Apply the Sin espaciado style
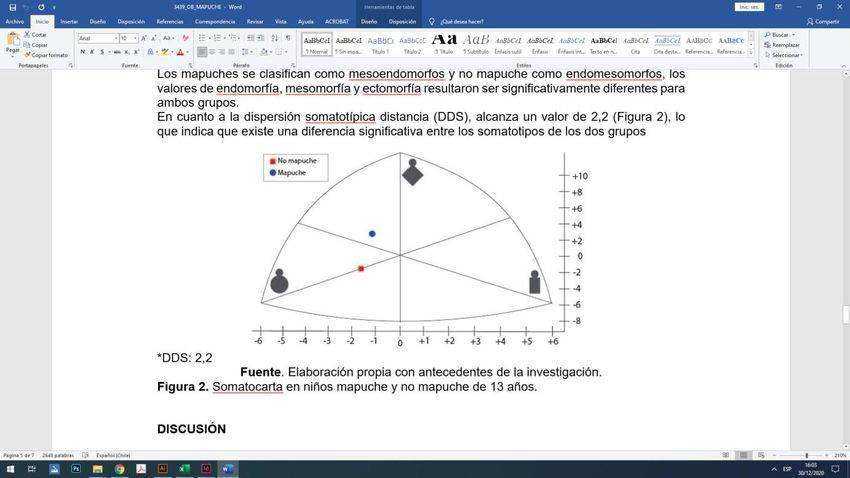 349,44
